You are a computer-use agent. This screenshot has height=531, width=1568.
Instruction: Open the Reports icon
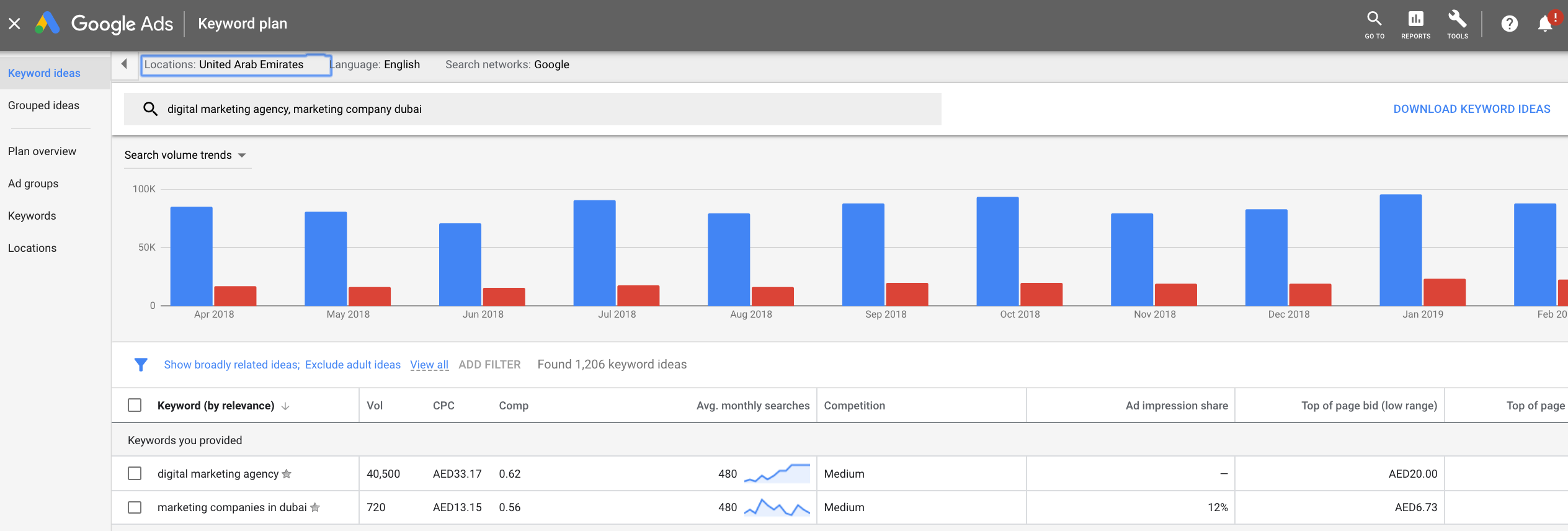(1415, 25)
